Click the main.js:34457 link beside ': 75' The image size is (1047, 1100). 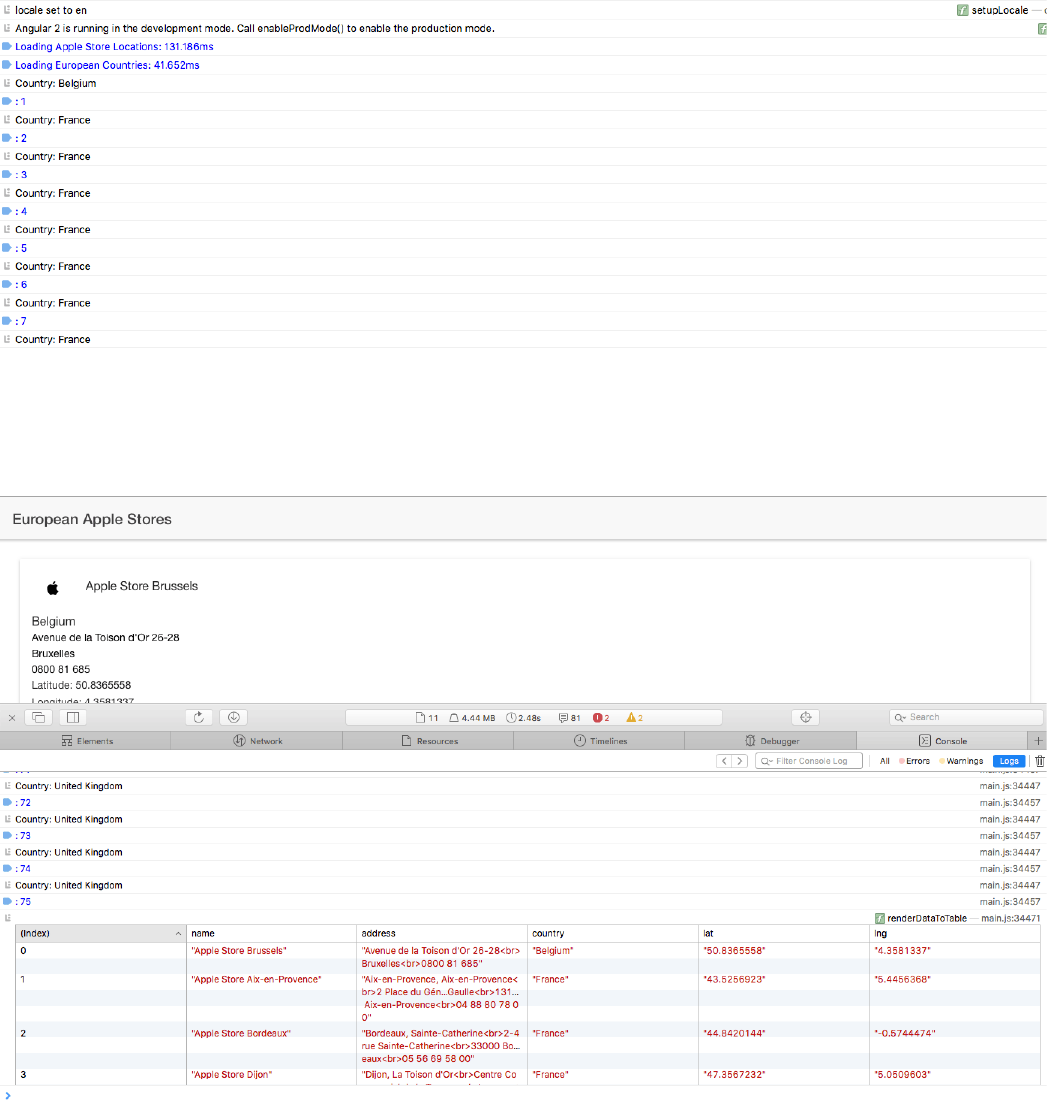1010,901
